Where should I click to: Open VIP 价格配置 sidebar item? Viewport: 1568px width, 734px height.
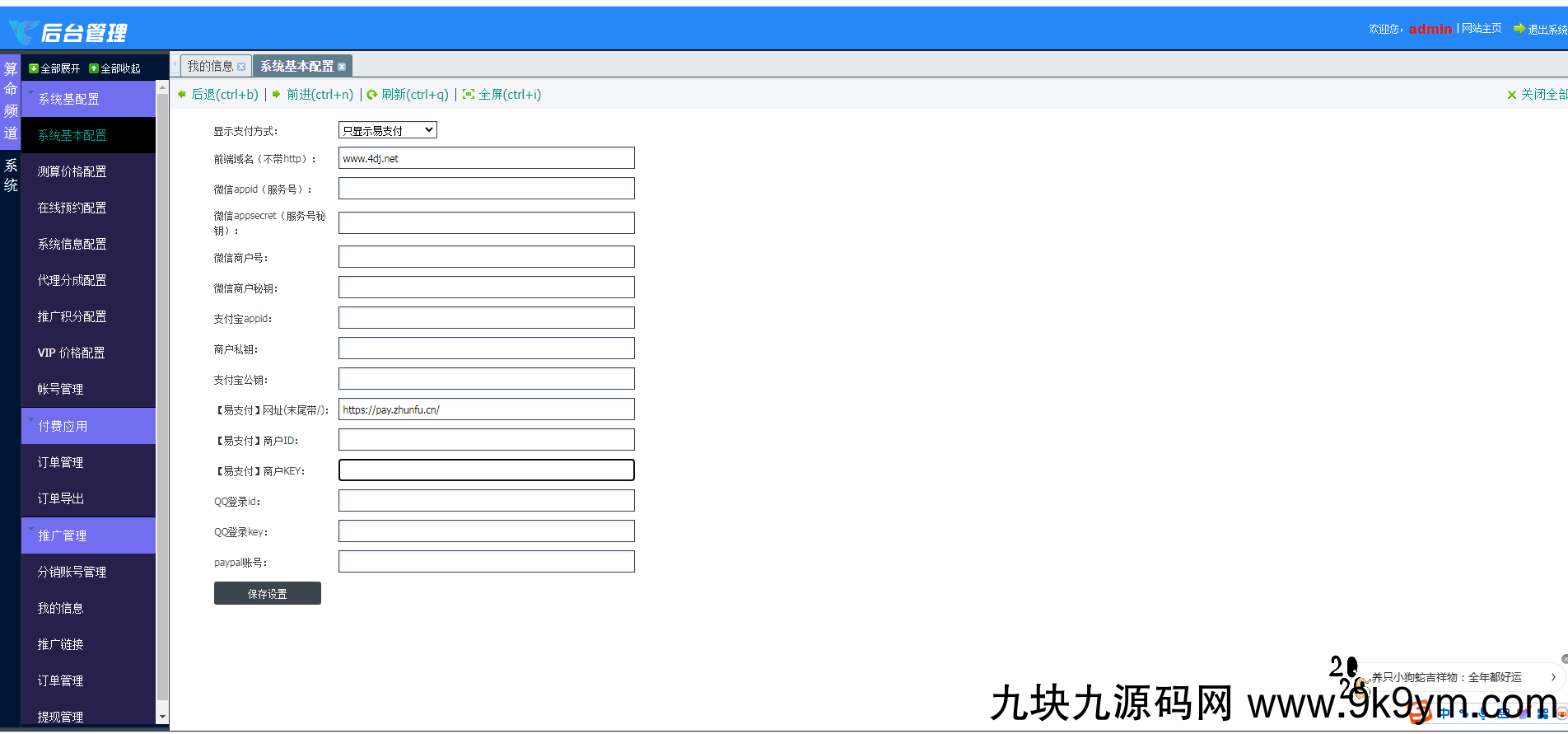[x=88, y=353]
